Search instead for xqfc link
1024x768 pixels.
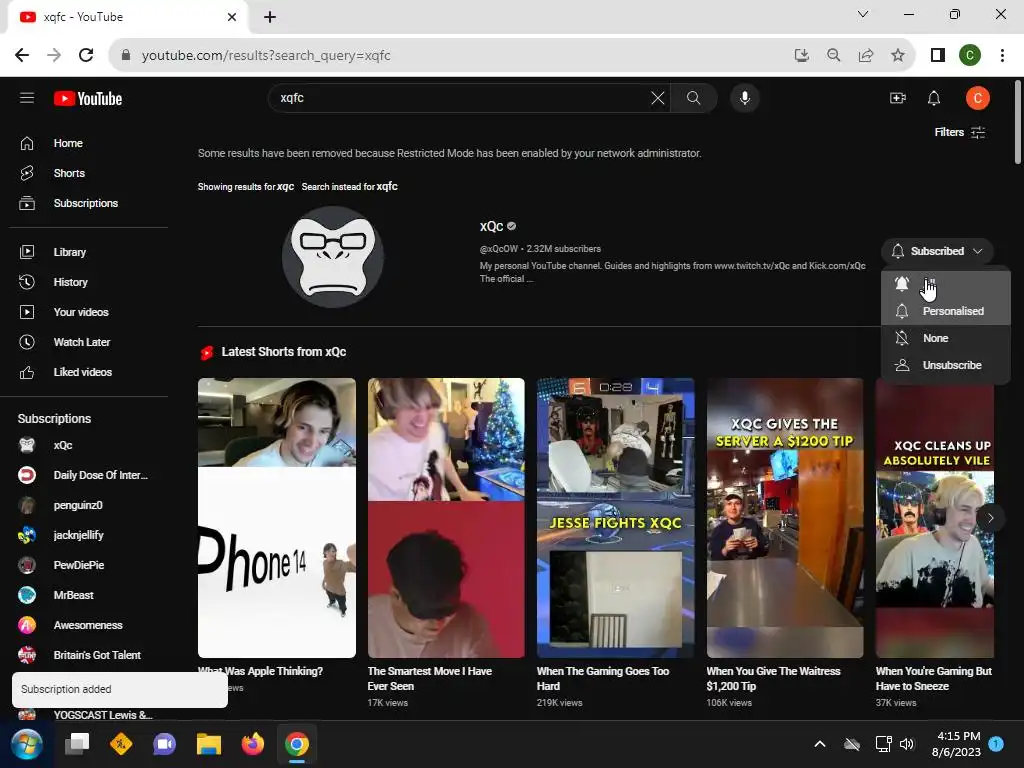pyautogui.click(x=349, y=187)
